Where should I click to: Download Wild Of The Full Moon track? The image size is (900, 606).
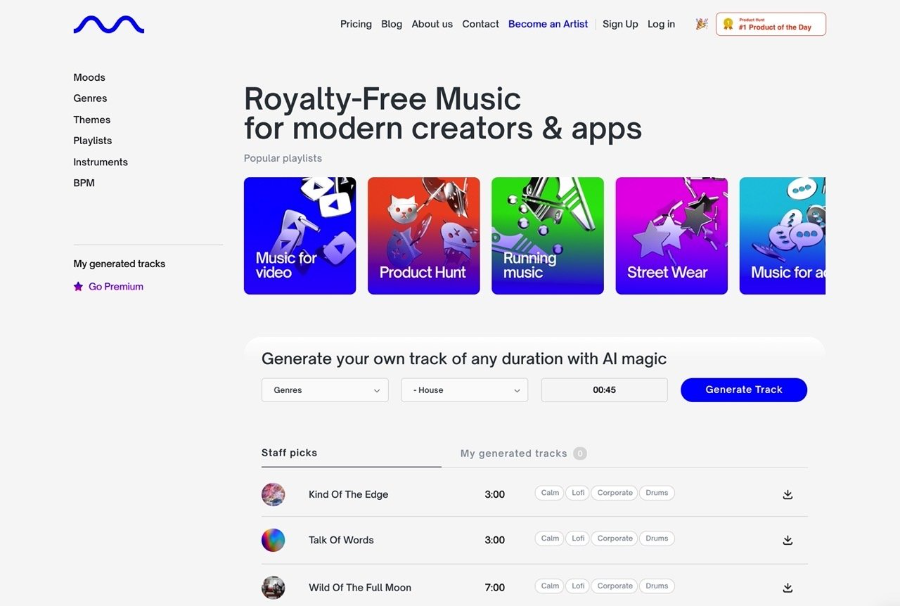tap(788, 588)
